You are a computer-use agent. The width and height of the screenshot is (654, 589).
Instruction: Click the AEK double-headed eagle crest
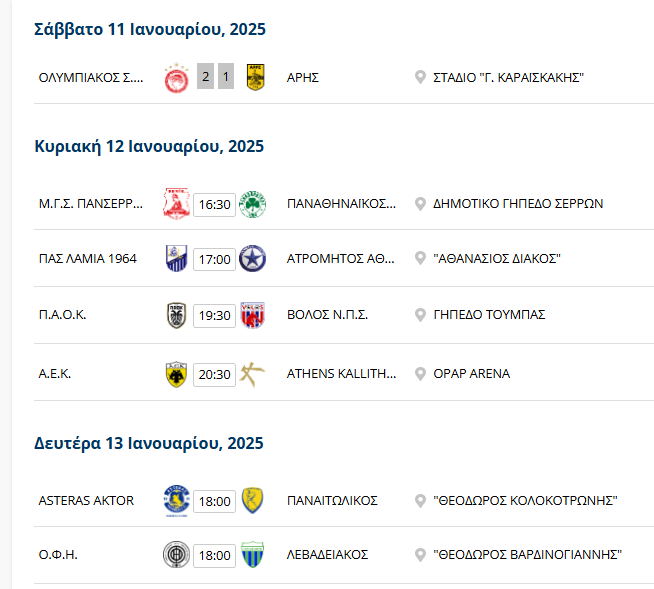point(176,374)
